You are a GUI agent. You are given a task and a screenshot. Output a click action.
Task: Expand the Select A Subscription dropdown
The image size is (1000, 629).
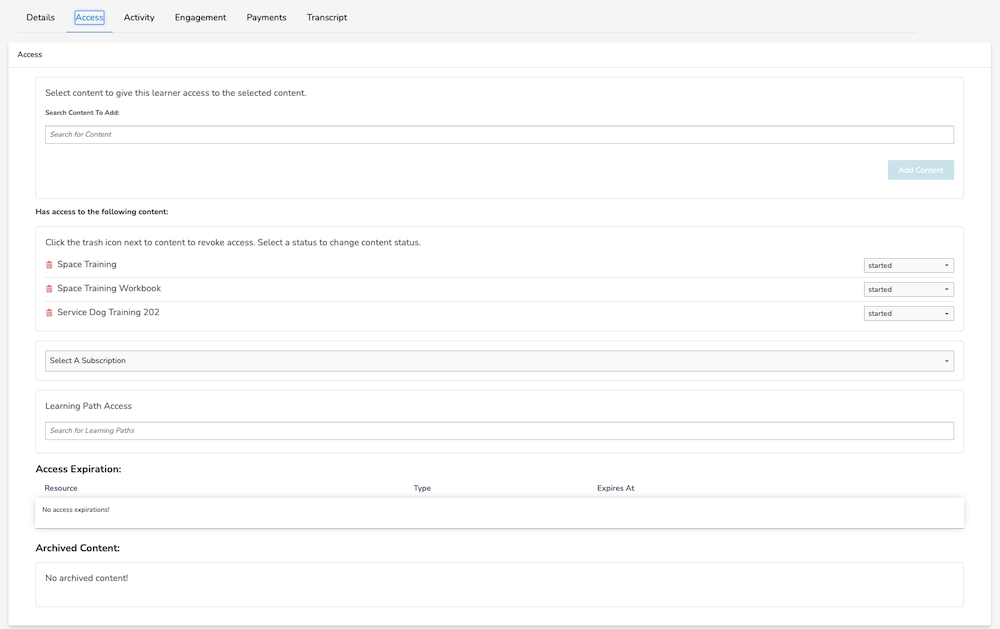tap(499, 360)
